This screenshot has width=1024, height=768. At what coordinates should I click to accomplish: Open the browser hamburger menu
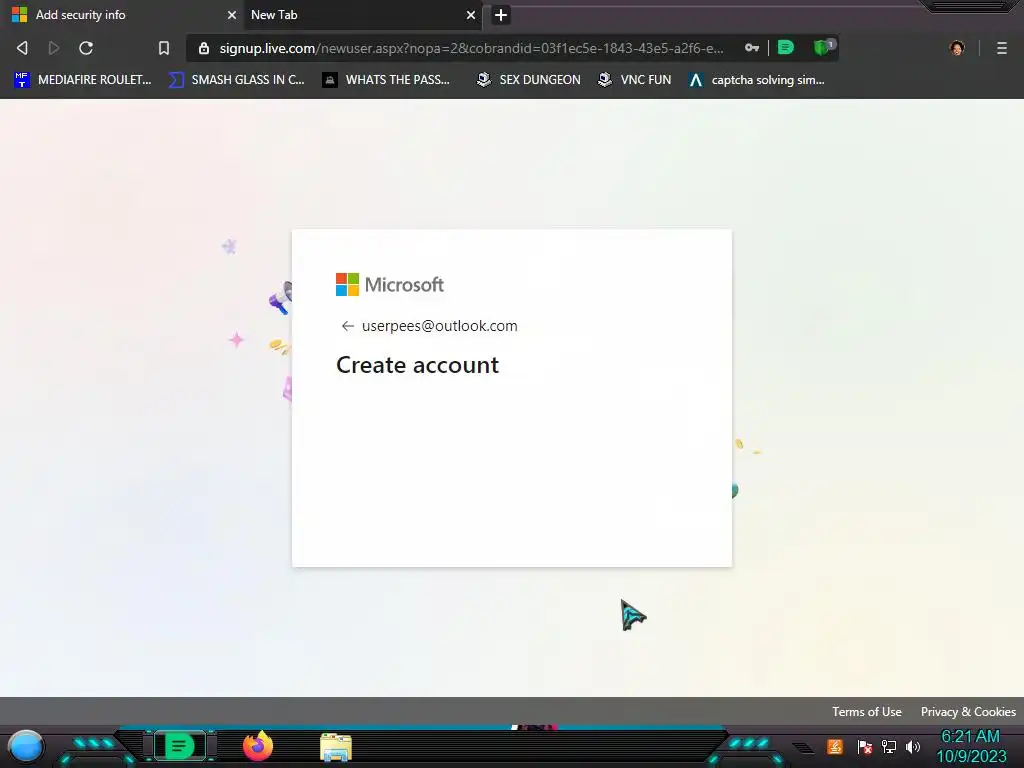point(1002,48)
